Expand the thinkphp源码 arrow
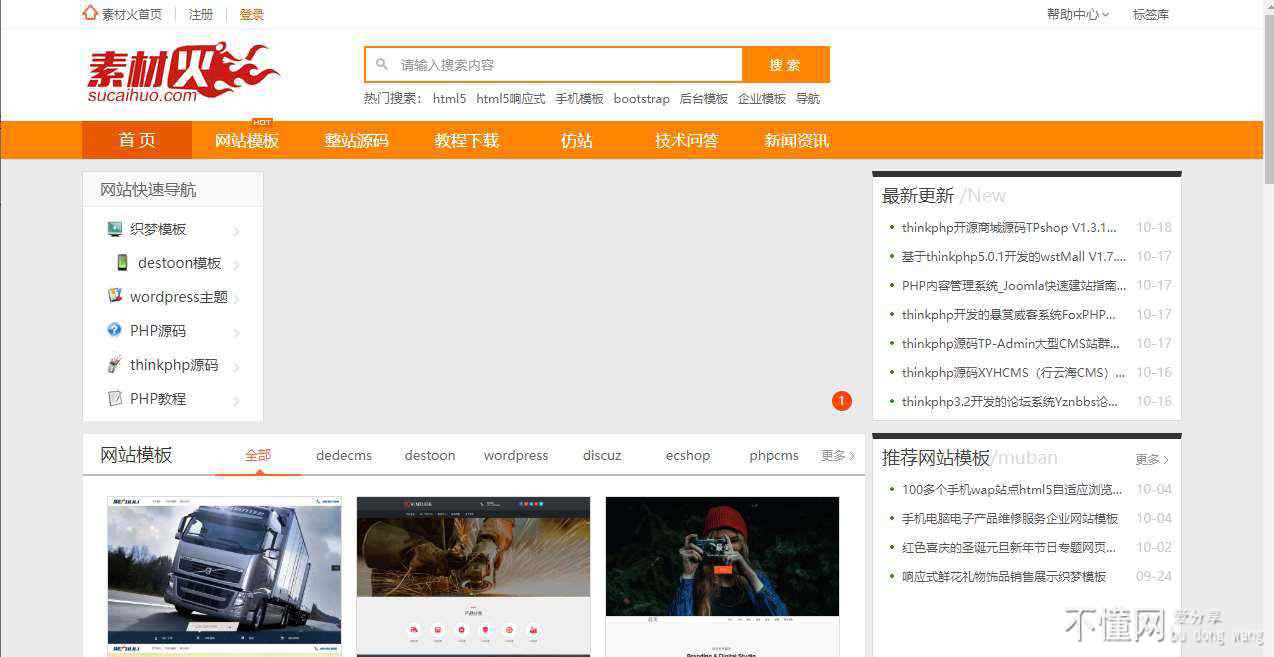 [237, 368]
